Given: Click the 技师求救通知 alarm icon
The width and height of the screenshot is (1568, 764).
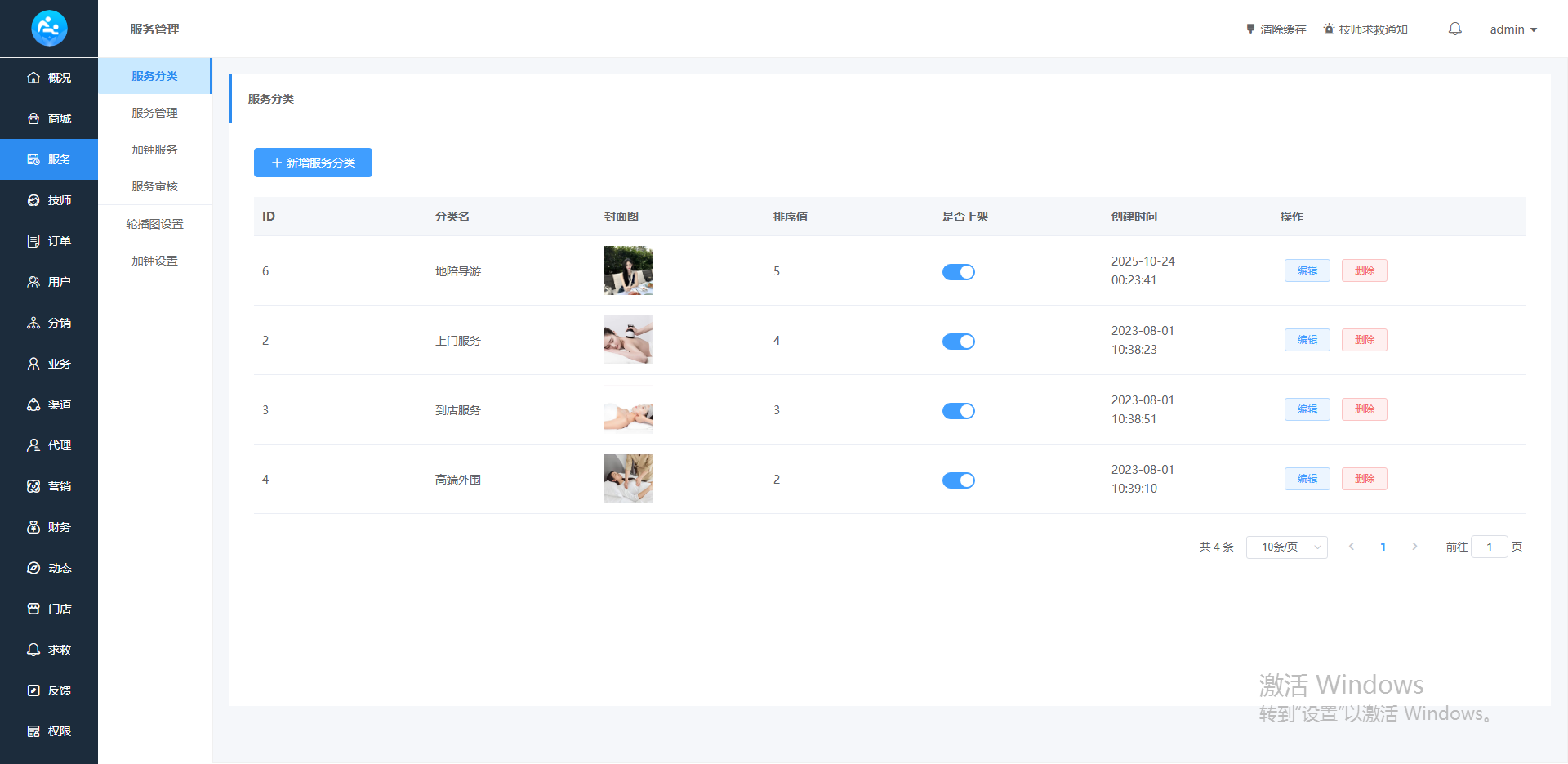Looking at the screenshot, I should click(1329, 29).
